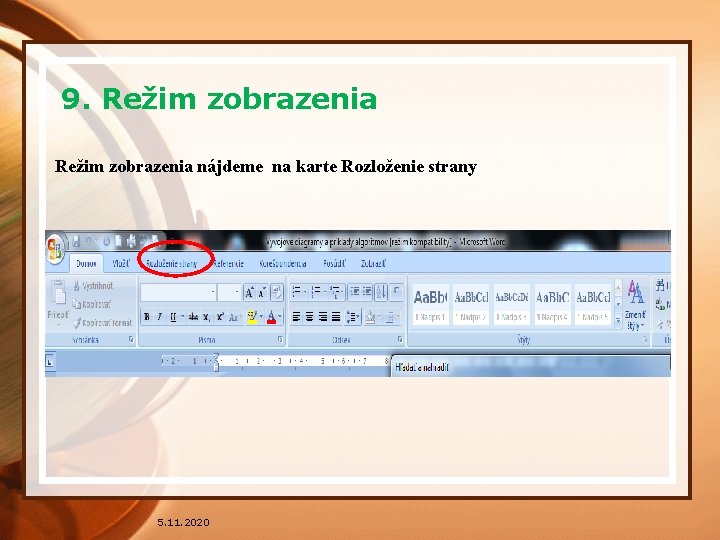Click the Multilevel list icon
720x540 pixels.
point(337,291)
